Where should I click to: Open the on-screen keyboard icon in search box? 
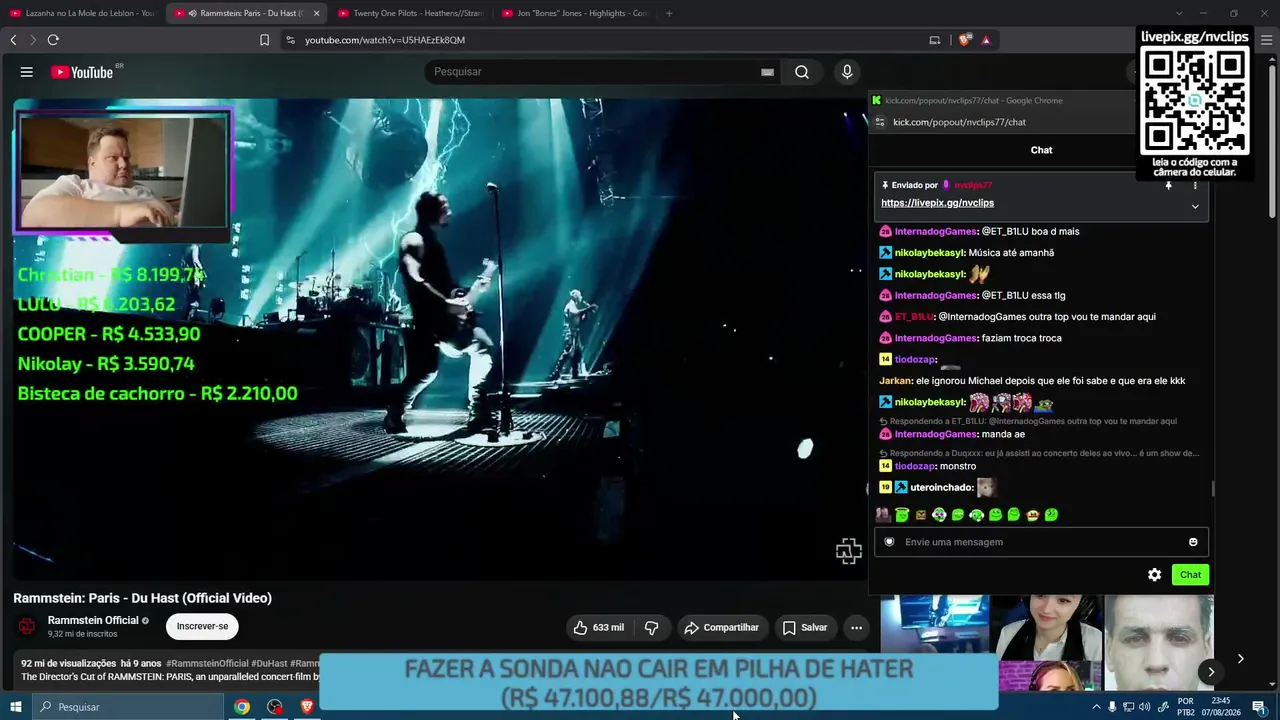tap(767, 72)
